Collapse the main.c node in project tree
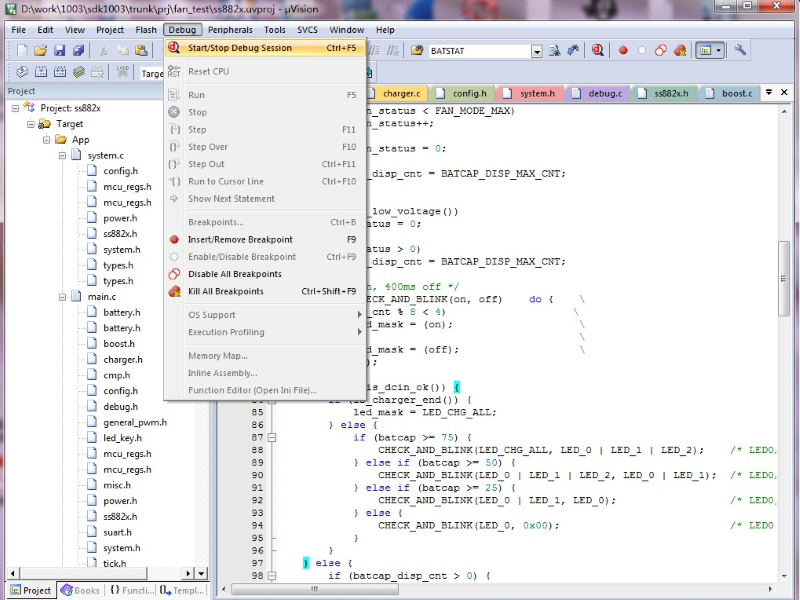This screenshot has height=600, width=800. (62, 297)
